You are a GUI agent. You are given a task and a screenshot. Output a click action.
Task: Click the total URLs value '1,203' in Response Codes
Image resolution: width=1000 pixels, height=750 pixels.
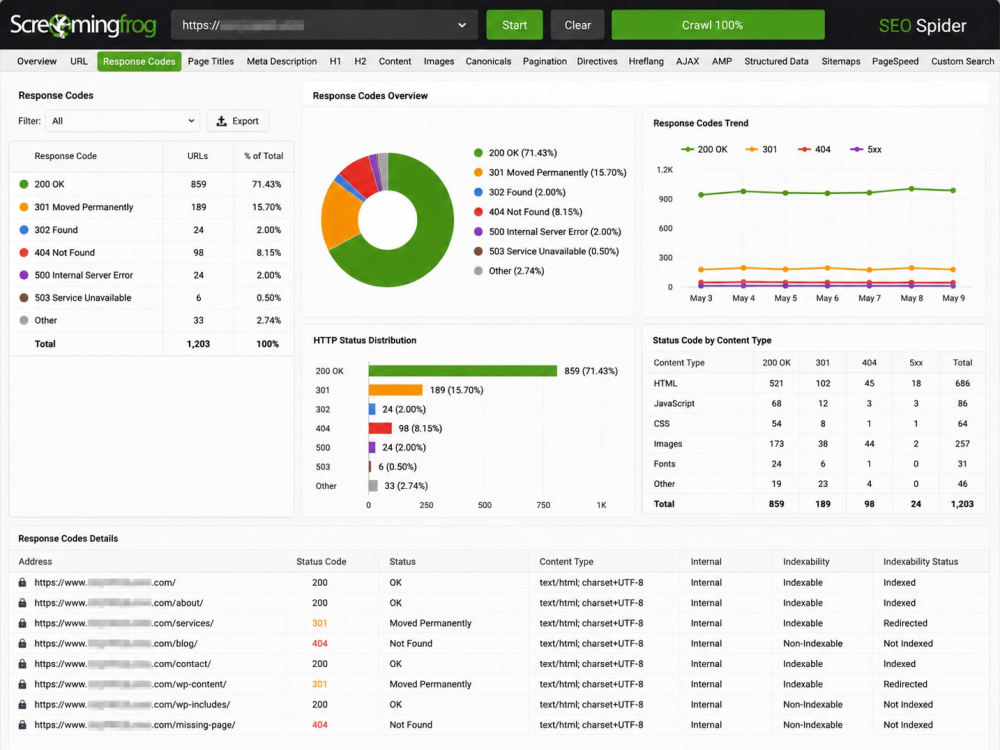pyautogui.click(x=198, y=344)
